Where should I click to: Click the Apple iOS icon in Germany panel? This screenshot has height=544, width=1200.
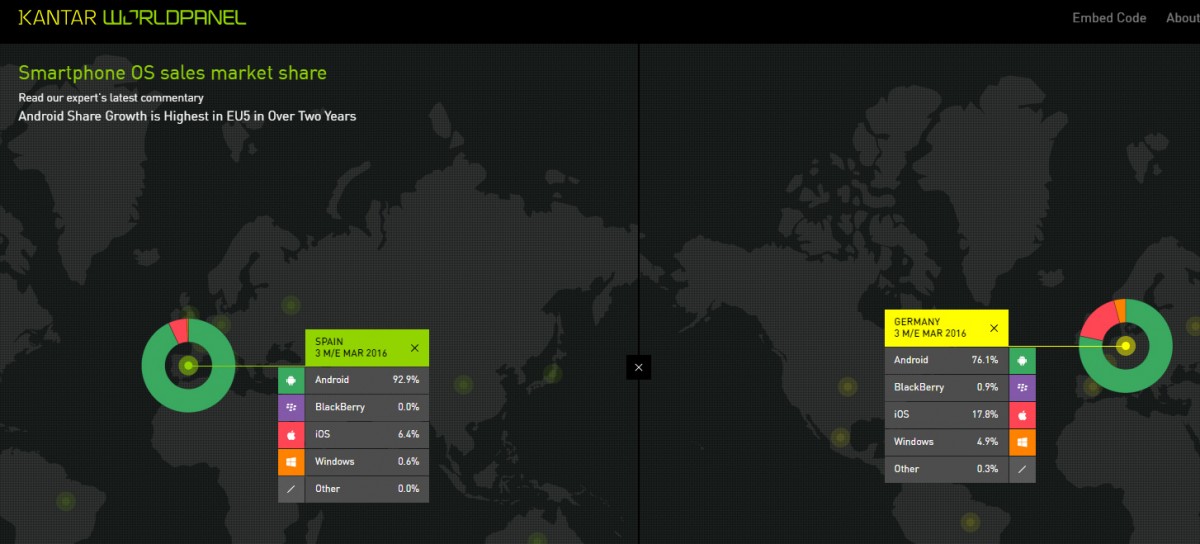[x=1023, y=414]
